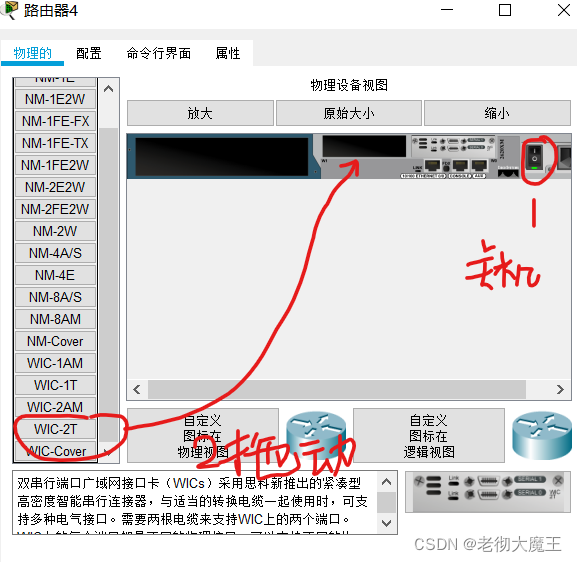Click 自定义图标在逻辑视图 button
The height and width of the screenshot is (562, 577).
(x=429, y=436)
